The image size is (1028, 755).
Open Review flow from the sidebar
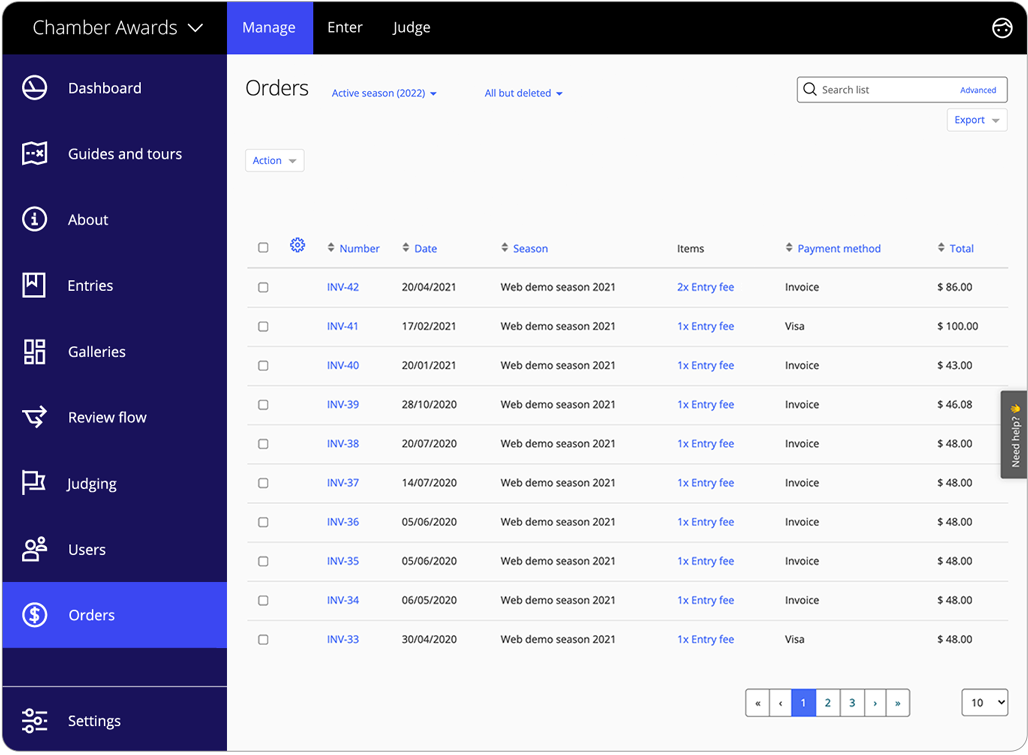pos(33,417)
